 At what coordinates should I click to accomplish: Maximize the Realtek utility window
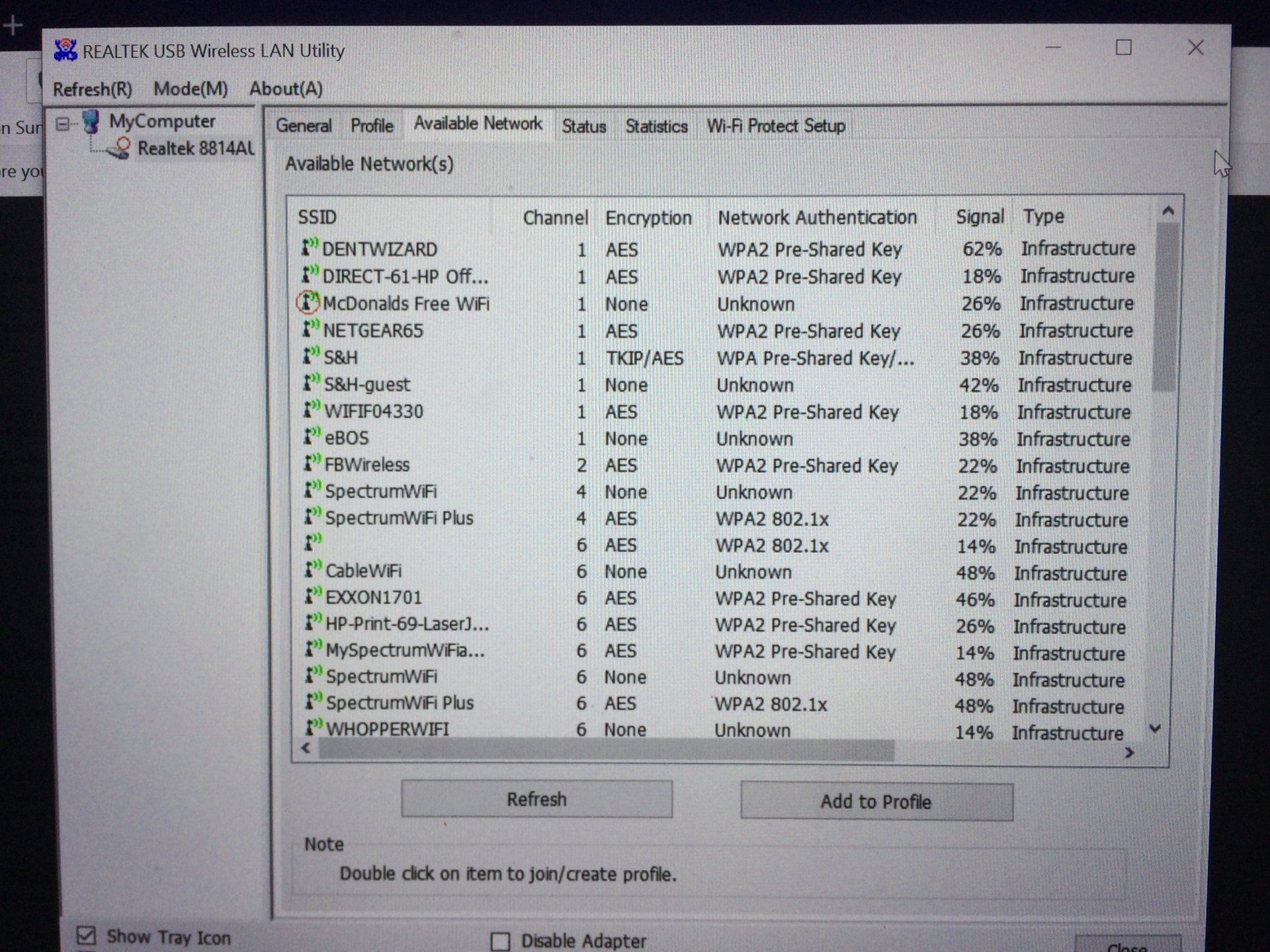pos(1124,48)
